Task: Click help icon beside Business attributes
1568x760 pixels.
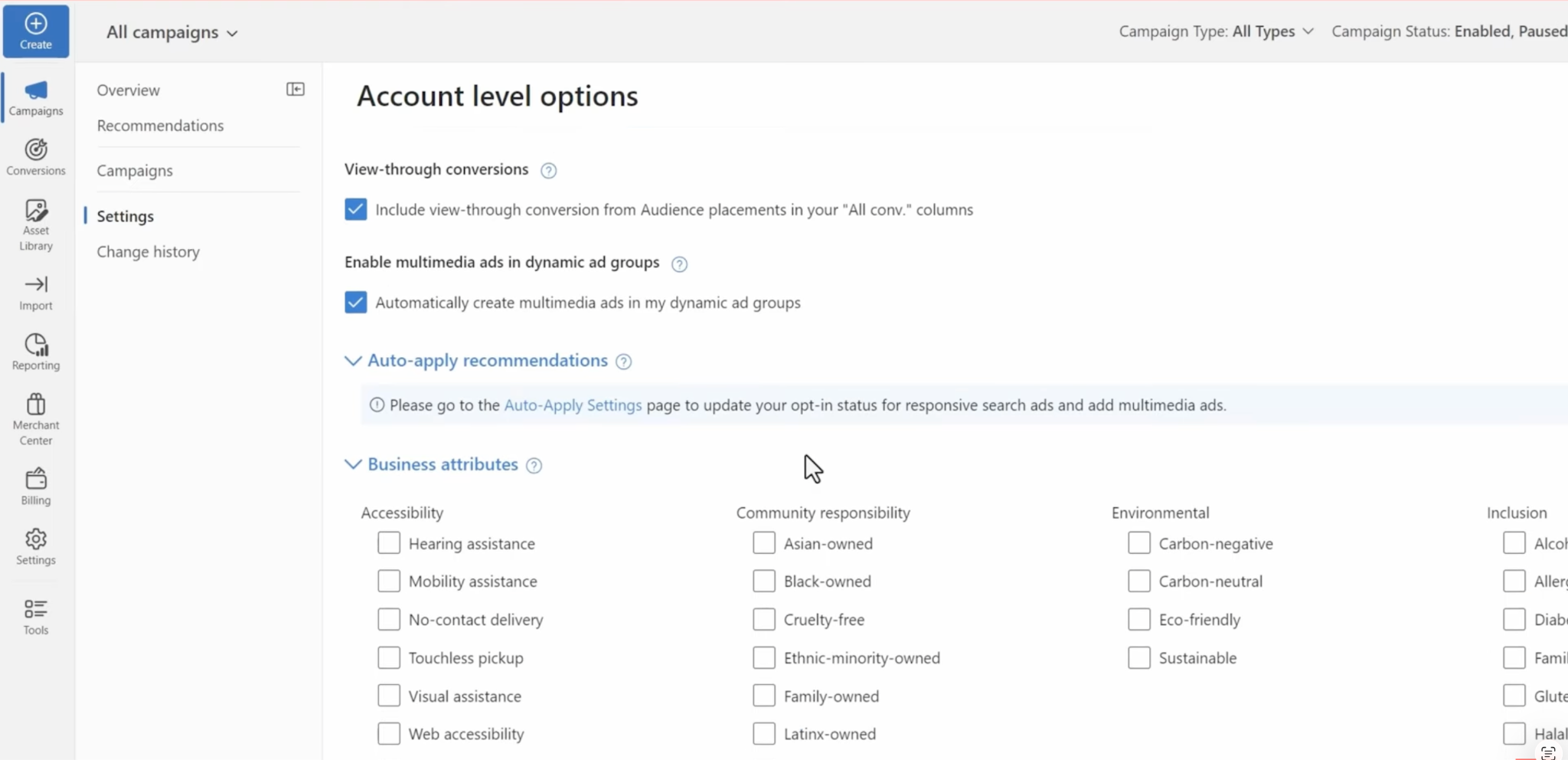Action: coord(534,466)
